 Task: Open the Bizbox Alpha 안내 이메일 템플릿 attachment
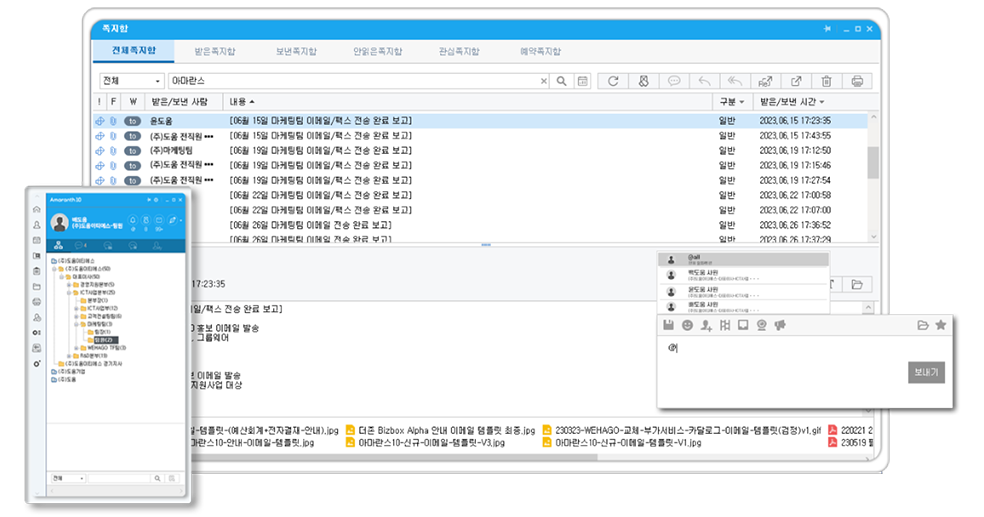441,430
